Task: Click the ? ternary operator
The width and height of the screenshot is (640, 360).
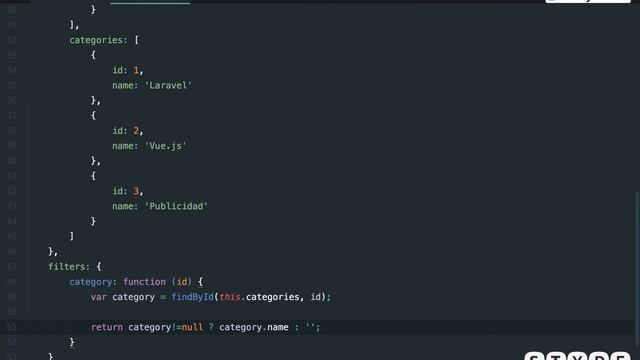Action: [211, 327]
